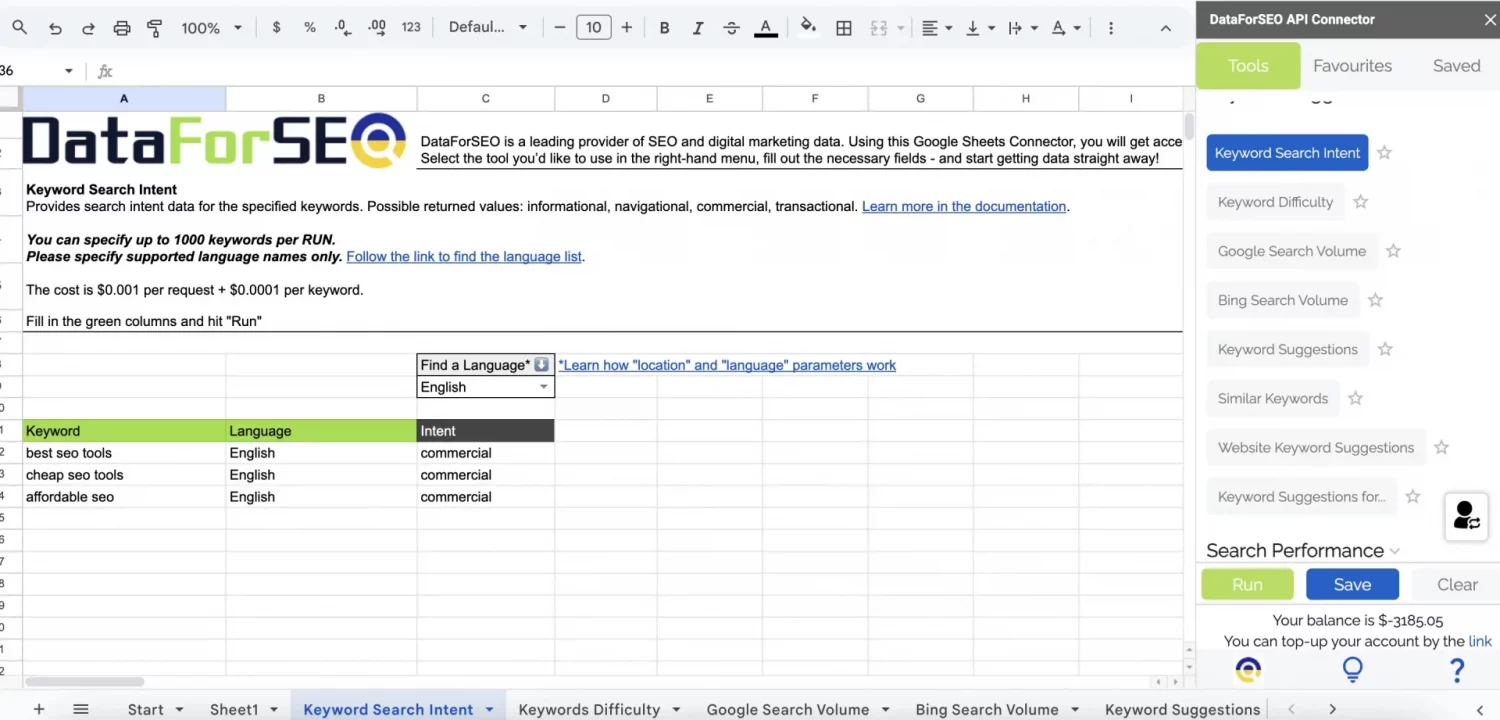Toggle strikethrough formatting
1500x720 pixels.
(x=731, y=28)
